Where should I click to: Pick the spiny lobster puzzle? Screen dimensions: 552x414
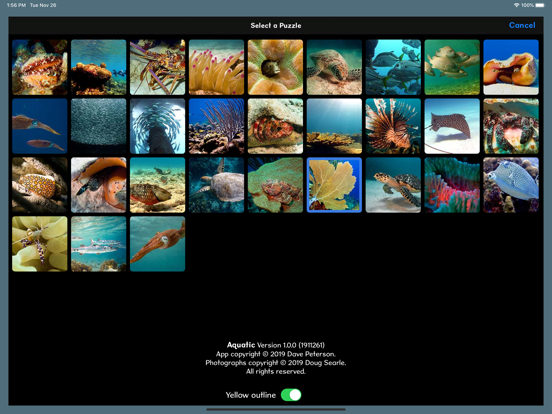pos(157,67)
